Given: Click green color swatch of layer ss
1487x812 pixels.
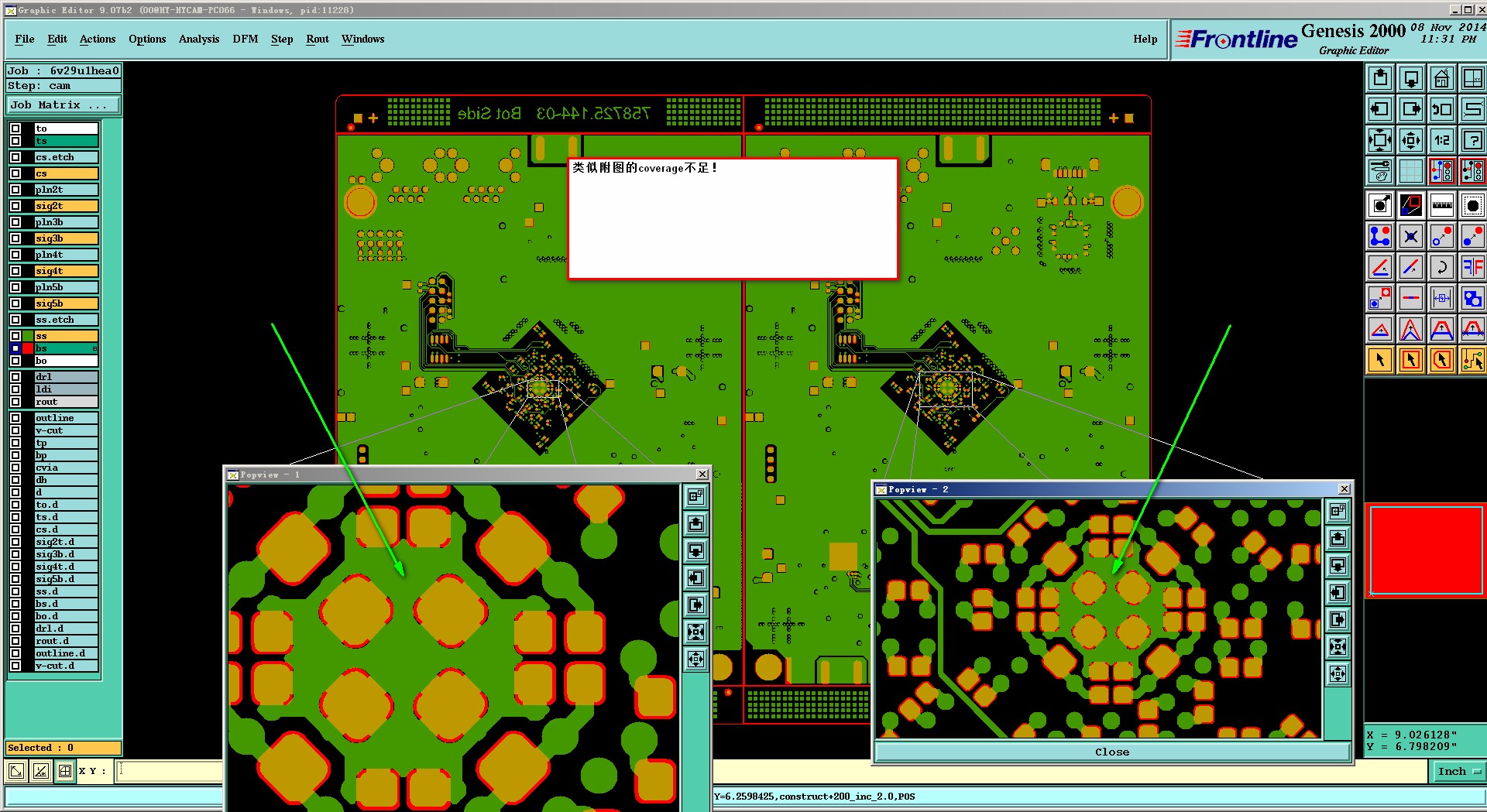Looking at the screenshot, I should click(28, 336).
